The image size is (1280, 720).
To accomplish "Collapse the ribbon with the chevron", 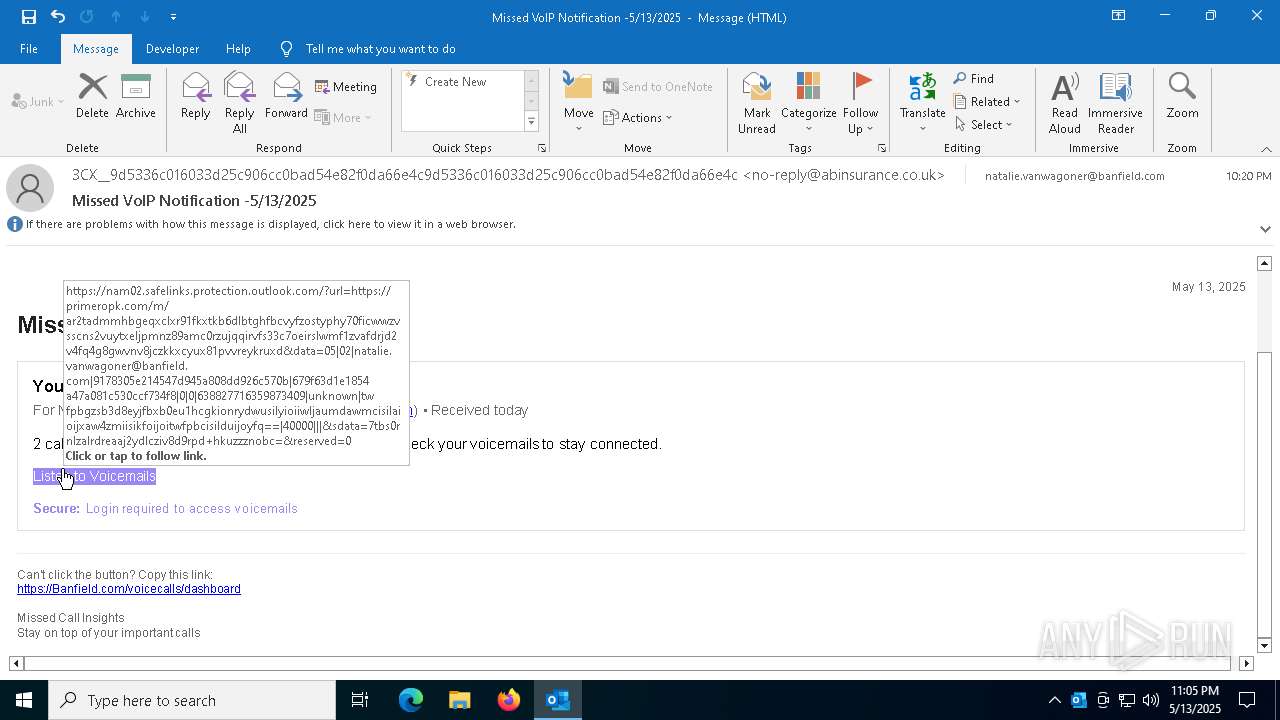I will click(1266, 149).
